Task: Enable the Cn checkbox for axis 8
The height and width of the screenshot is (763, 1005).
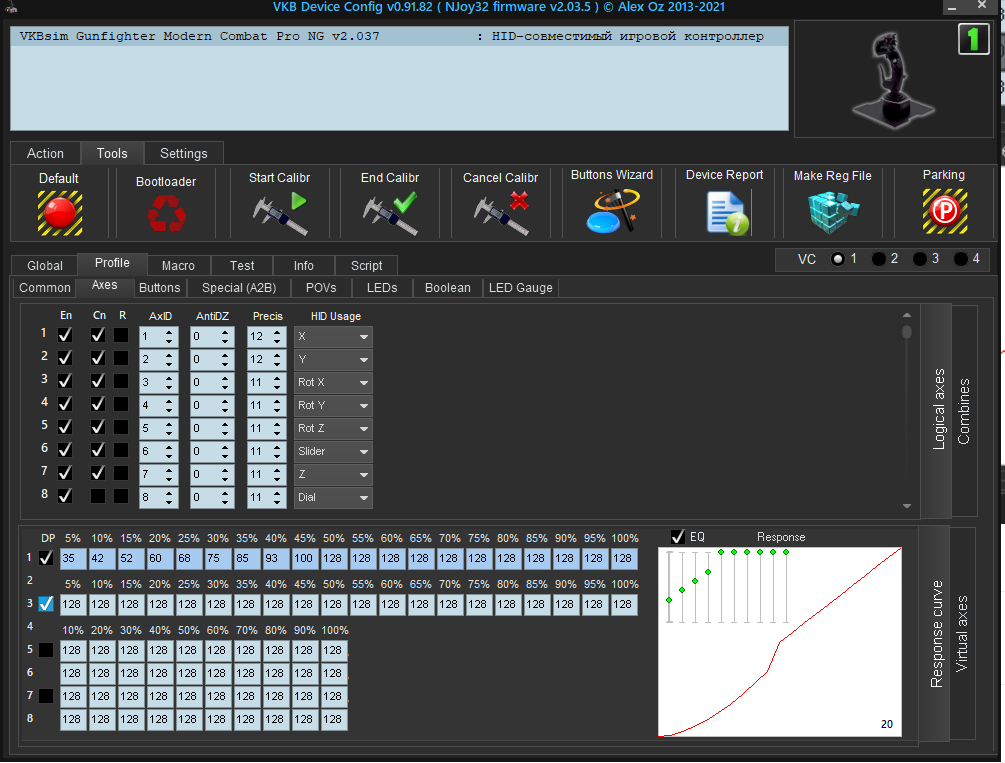Action: click(x=98, y=496)
